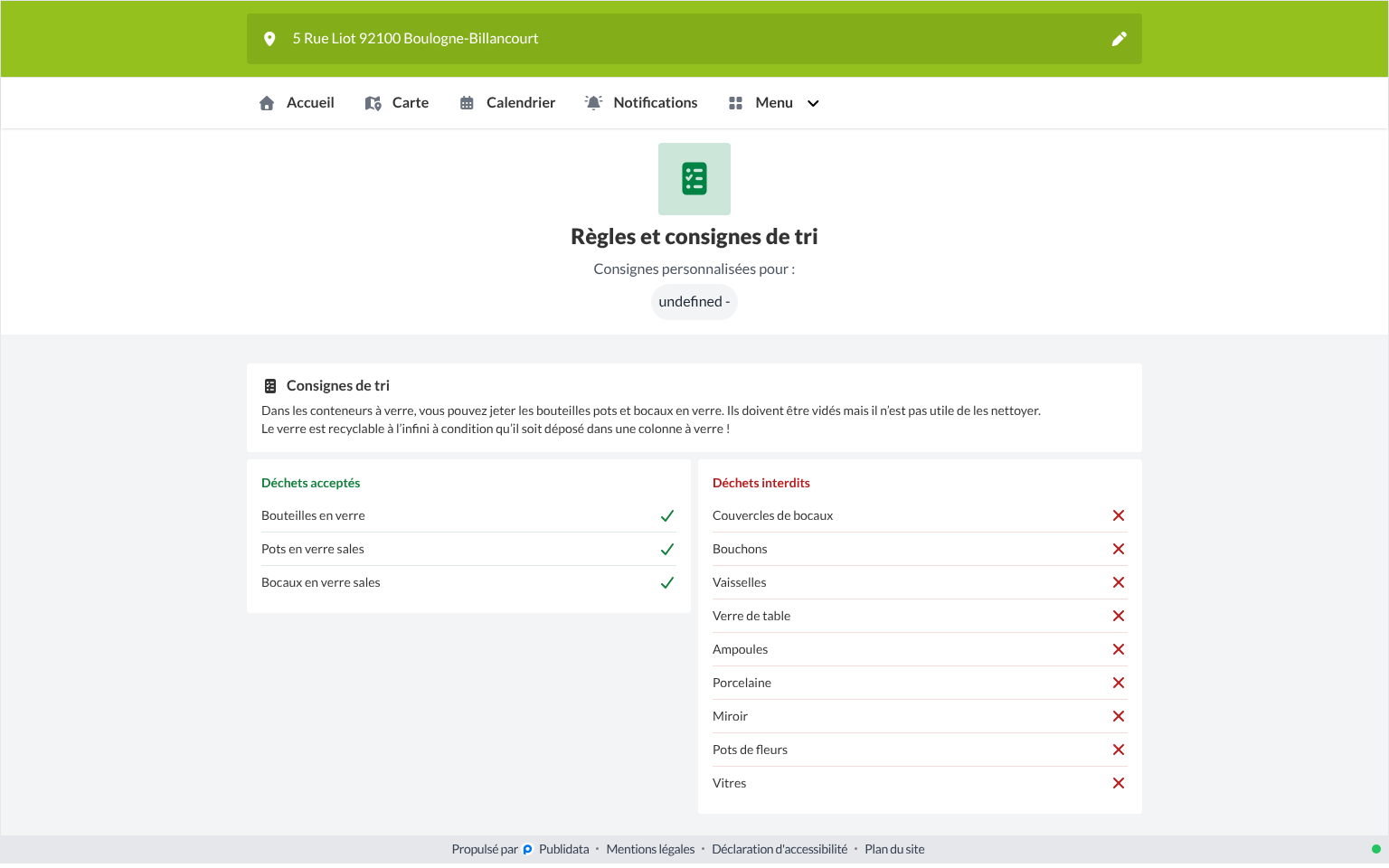
Task: Click red cross next to Pots de fleurs
Action: coord(1119,750)
